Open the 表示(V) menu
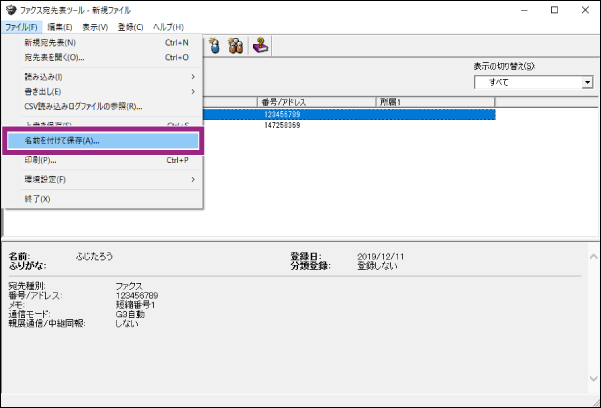This screenshot has width=601, height=408. (96, 26)
